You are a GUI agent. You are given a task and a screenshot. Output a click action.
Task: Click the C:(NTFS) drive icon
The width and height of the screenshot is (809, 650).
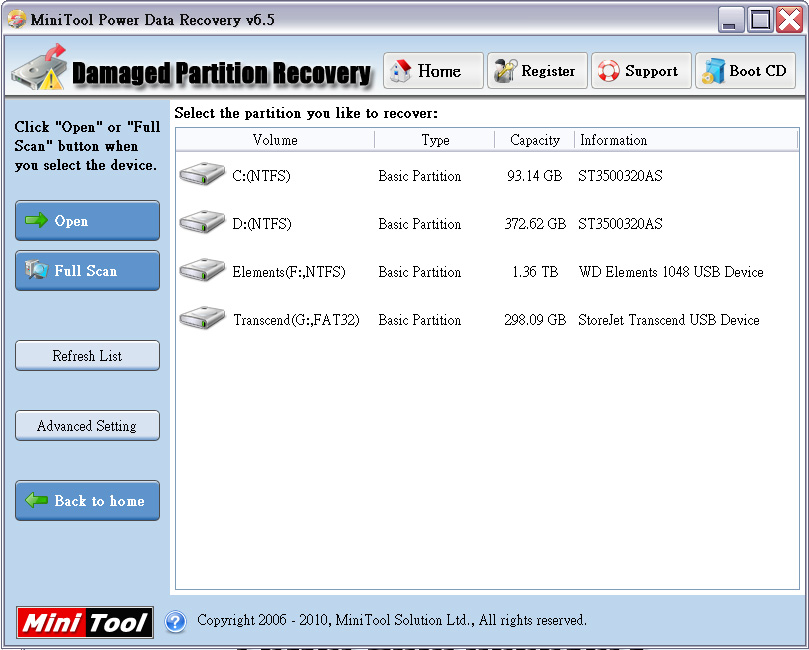[202, 173]
